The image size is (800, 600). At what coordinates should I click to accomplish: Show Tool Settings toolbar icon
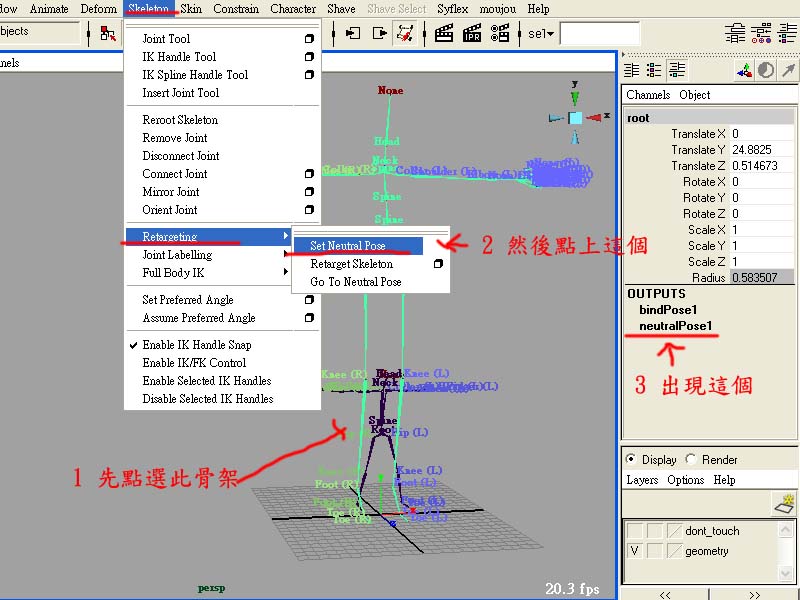(761, 34)
